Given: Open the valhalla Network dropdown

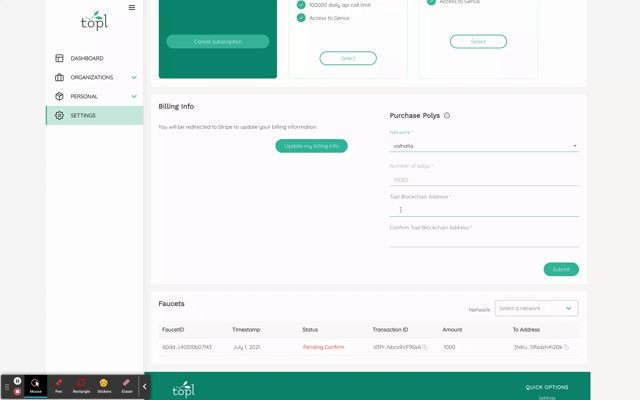Looking at the screenshot, I should 484,146.
